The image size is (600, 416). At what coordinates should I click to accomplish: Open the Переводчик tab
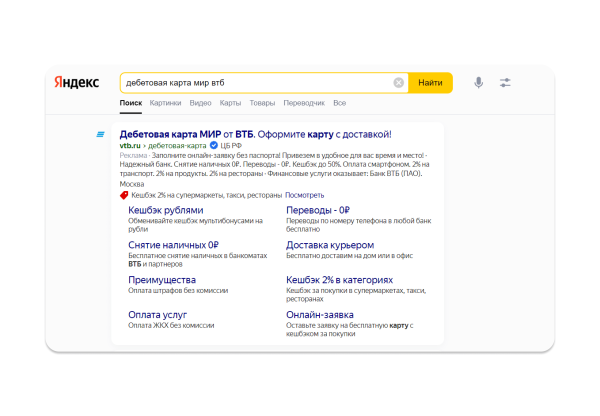click(x=304, y=103)
